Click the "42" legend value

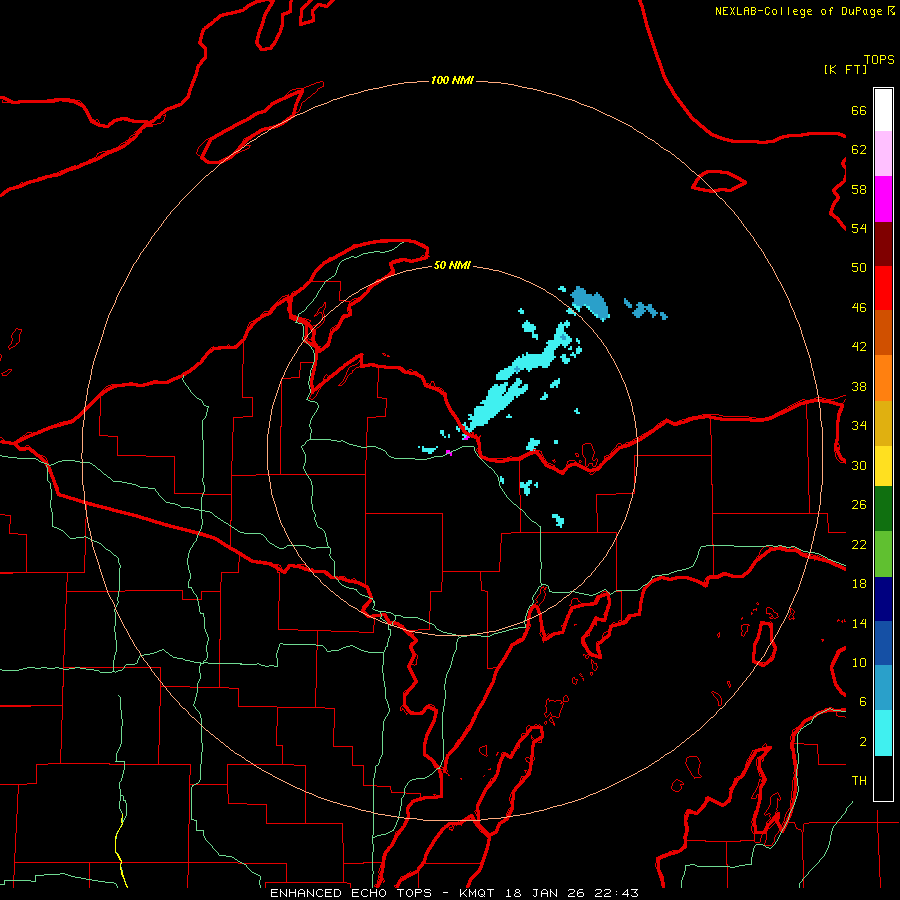tap(859, 347)
